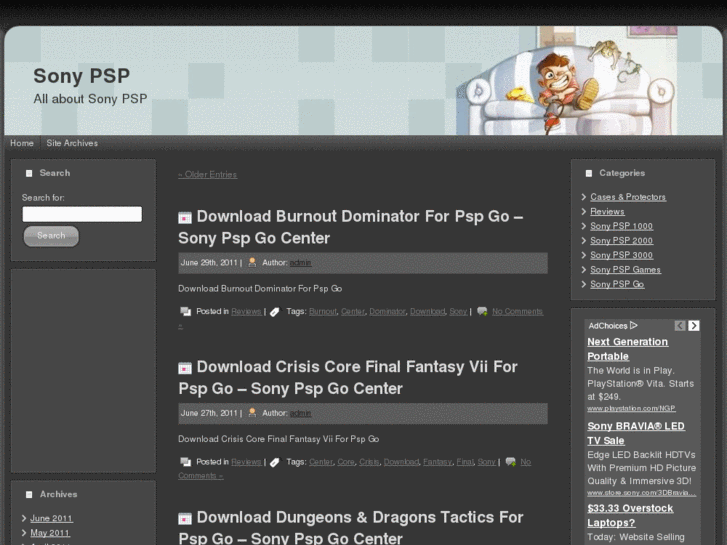This screenshot has height=545, width=727.
Task: Open Sony PSP 3000 category
Action: [621, 255]
